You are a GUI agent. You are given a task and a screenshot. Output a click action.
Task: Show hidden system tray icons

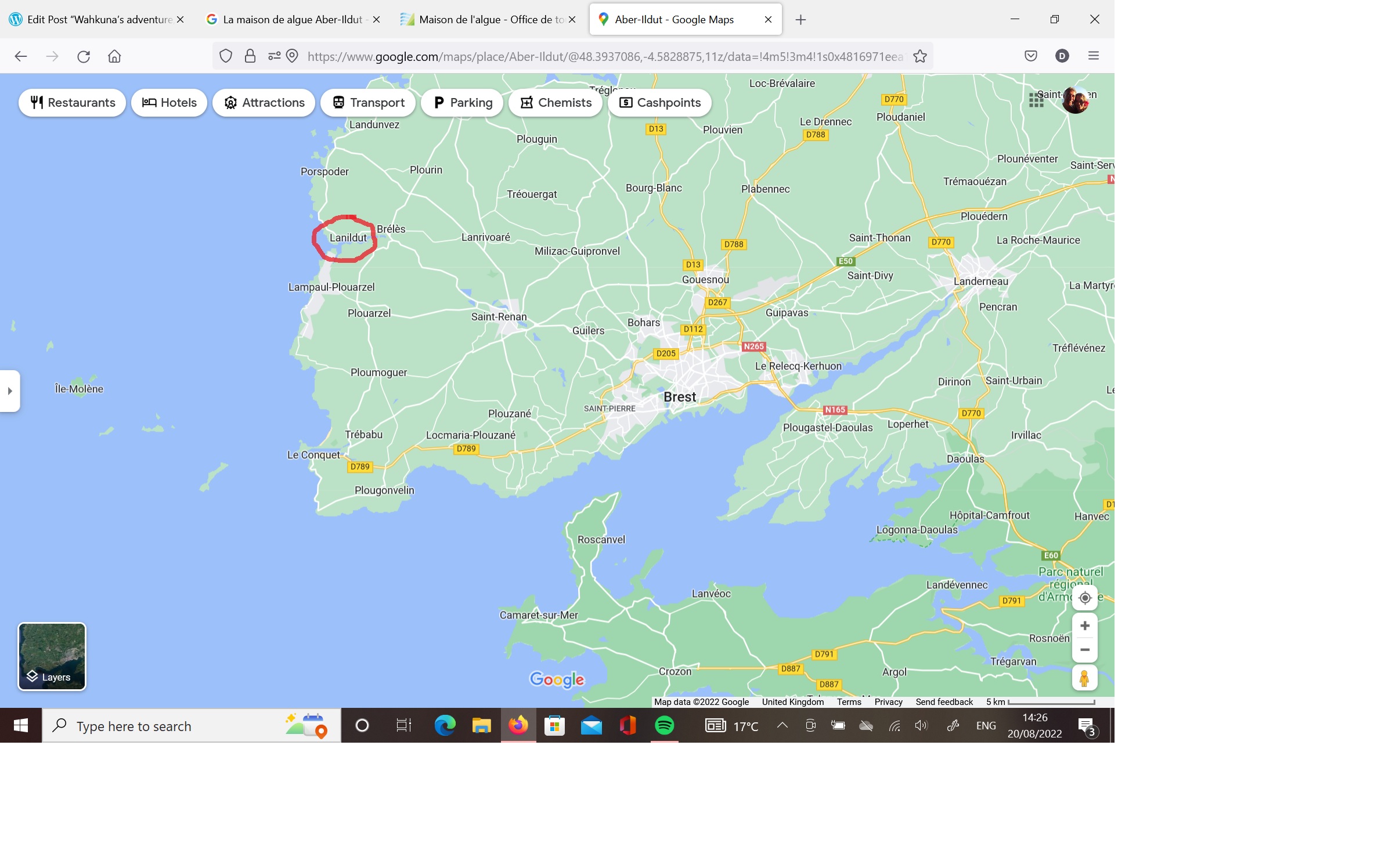click(782, 725)
